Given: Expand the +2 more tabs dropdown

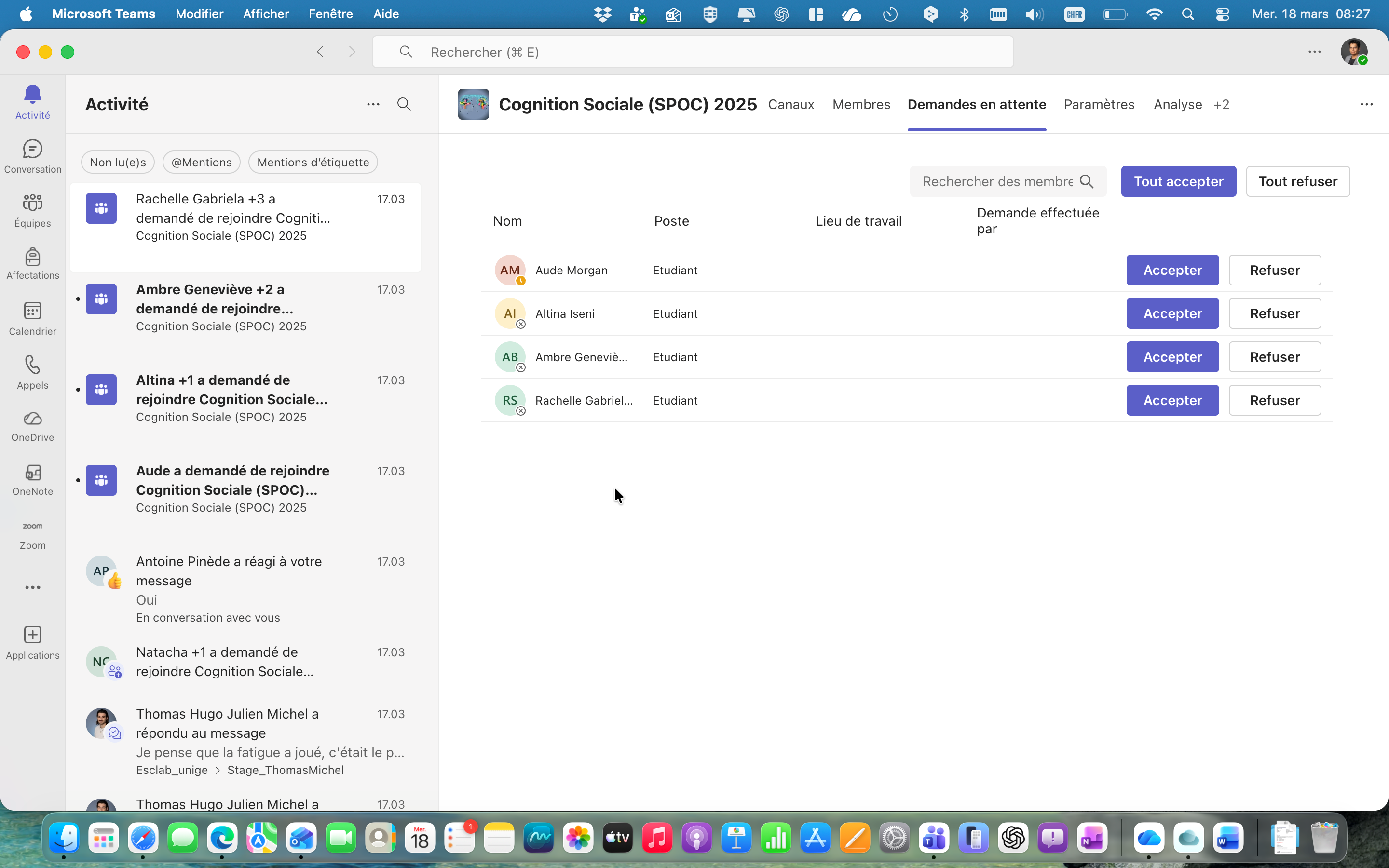Looking at the screenshot, I should pyautogui.click(x=1221, y=105).
